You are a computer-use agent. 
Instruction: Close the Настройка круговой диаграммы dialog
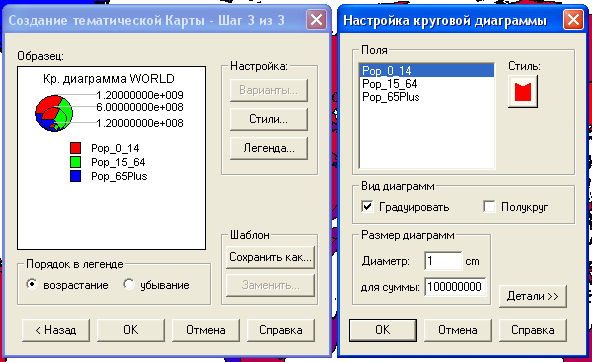click(573, 19)
